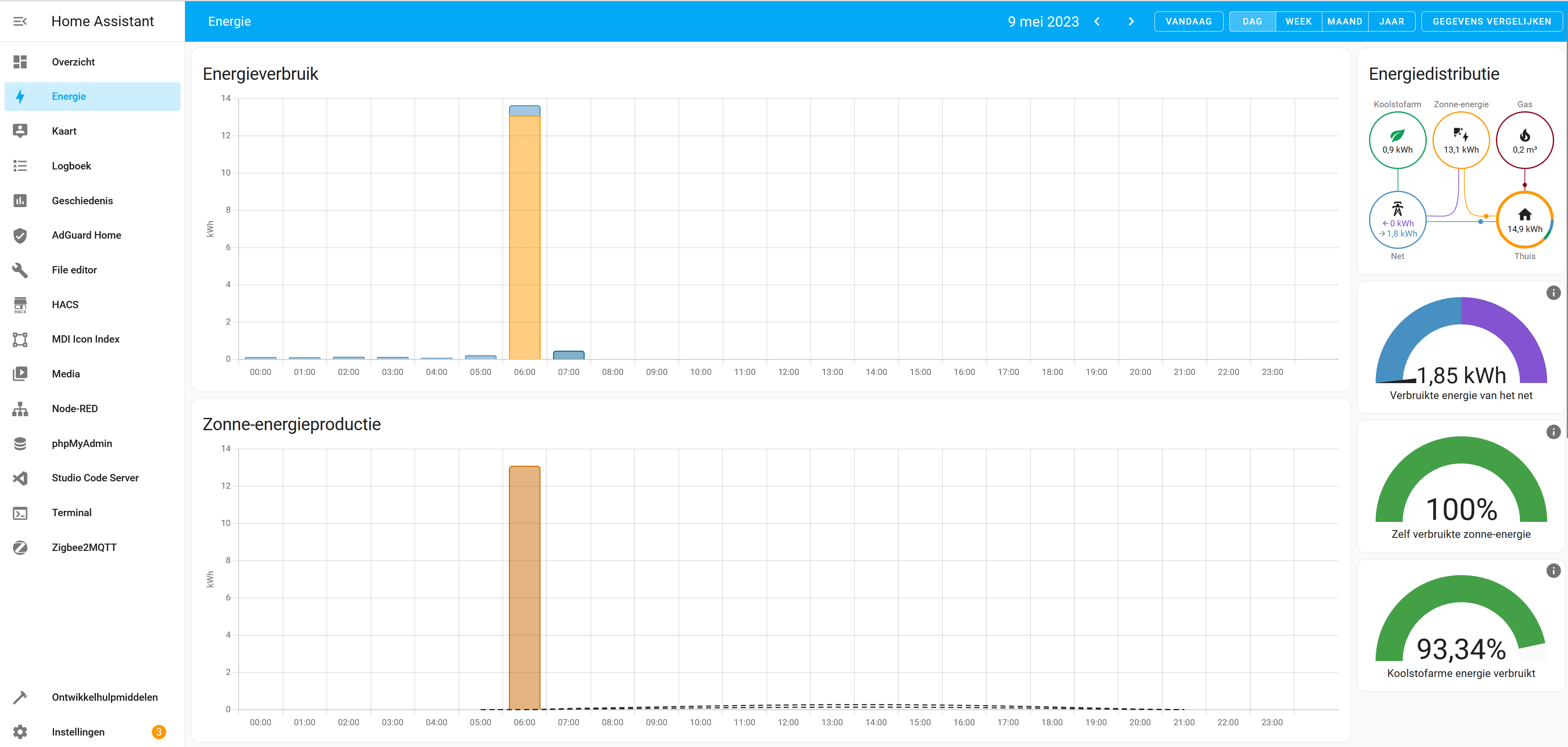The height and width of the screenshot is (747, 1568).
Task: Open AdGuard Home shield icon
Action: (x=20, y=235)
